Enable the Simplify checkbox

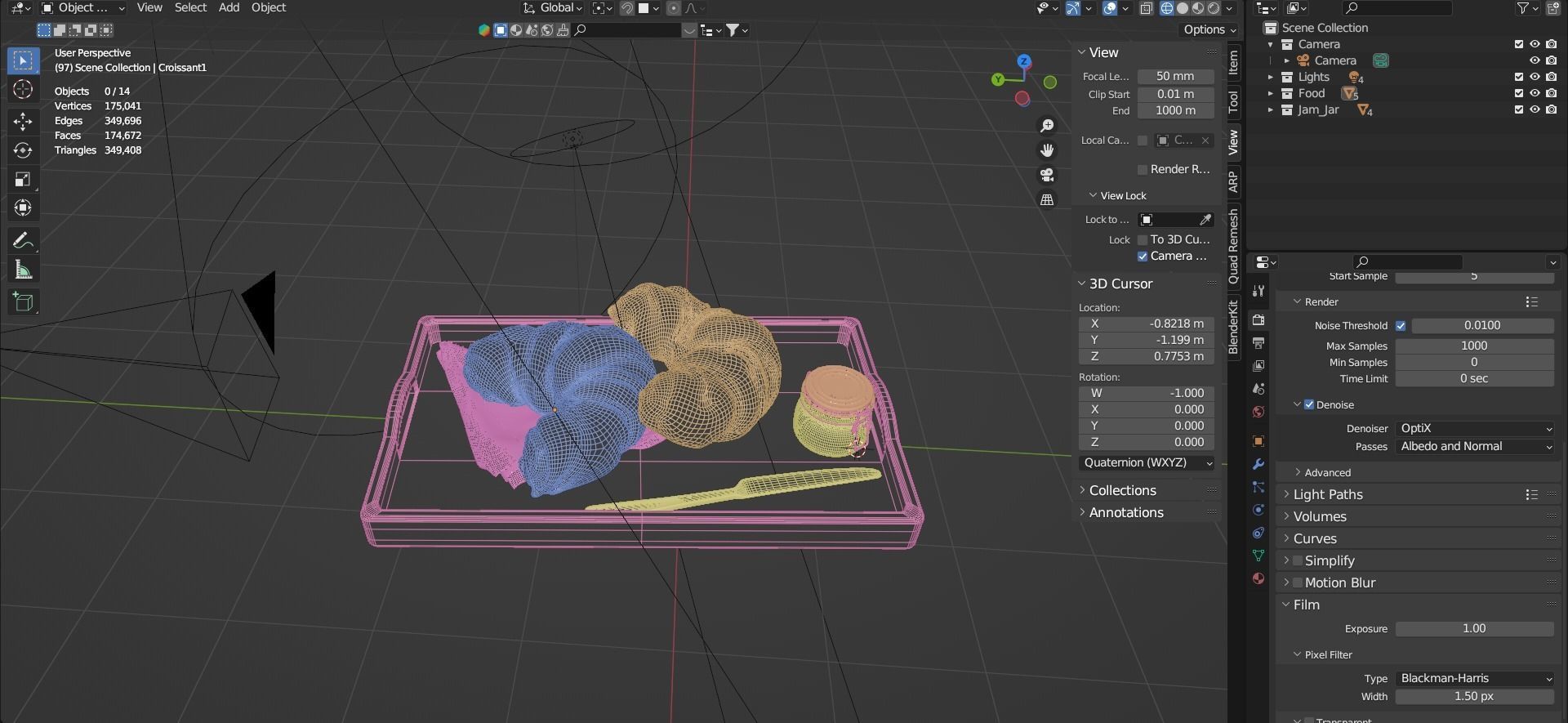[x=1298, y=560]
